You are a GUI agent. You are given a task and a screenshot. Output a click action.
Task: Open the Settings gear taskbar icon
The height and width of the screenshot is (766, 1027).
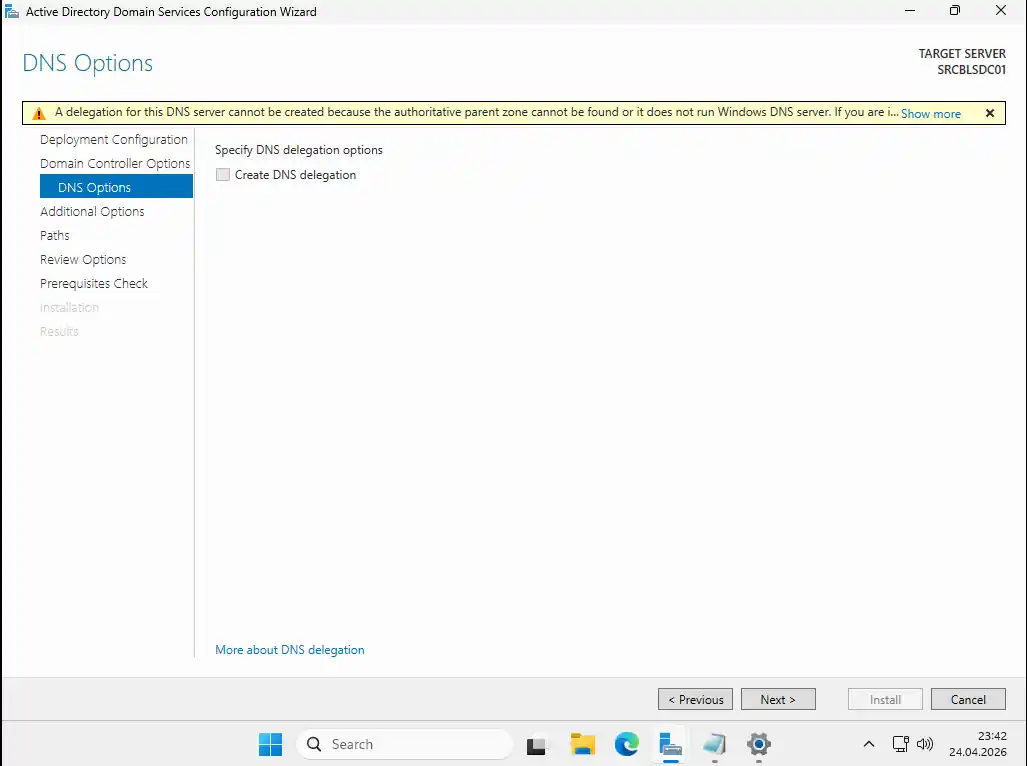pos(758,744)
